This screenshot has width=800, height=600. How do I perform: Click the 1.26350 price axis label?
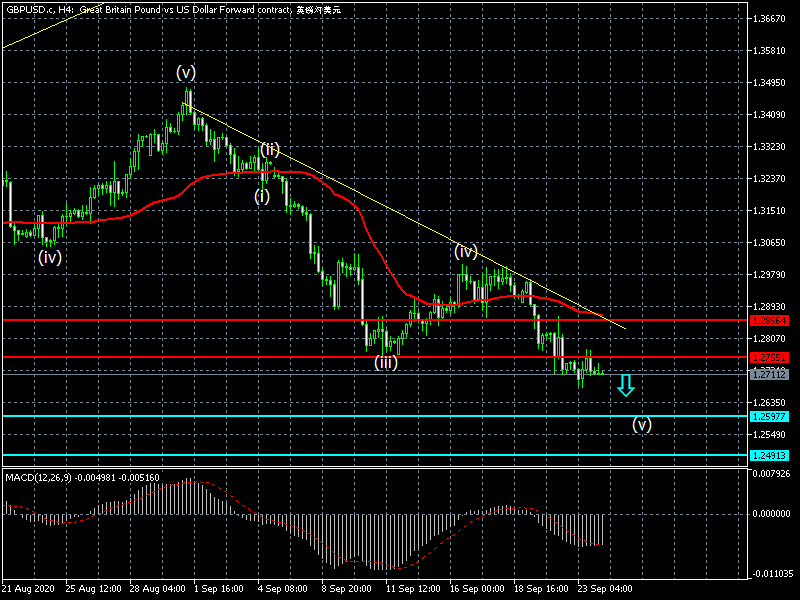pyautogui.click(x=769, y=403)
